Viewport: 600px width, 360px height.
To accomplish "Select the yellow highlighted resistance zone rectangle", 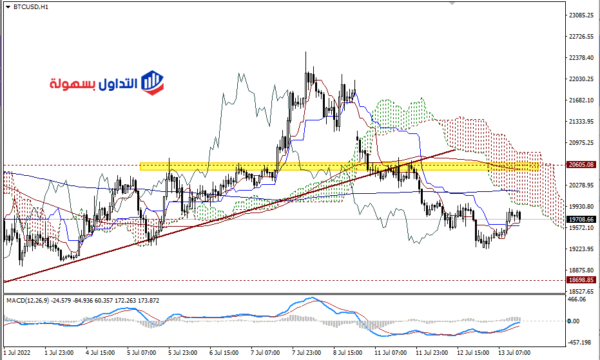I will [x=339, y=166].
